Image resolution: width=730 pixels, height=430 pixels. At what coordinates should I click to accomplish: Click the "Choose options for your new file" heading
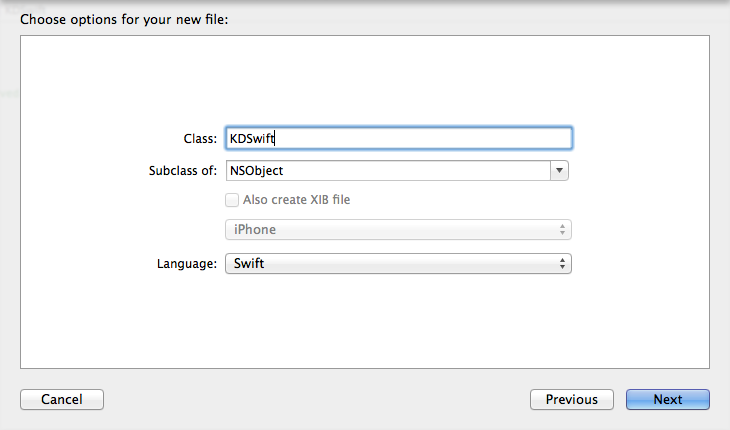[125, 19]
